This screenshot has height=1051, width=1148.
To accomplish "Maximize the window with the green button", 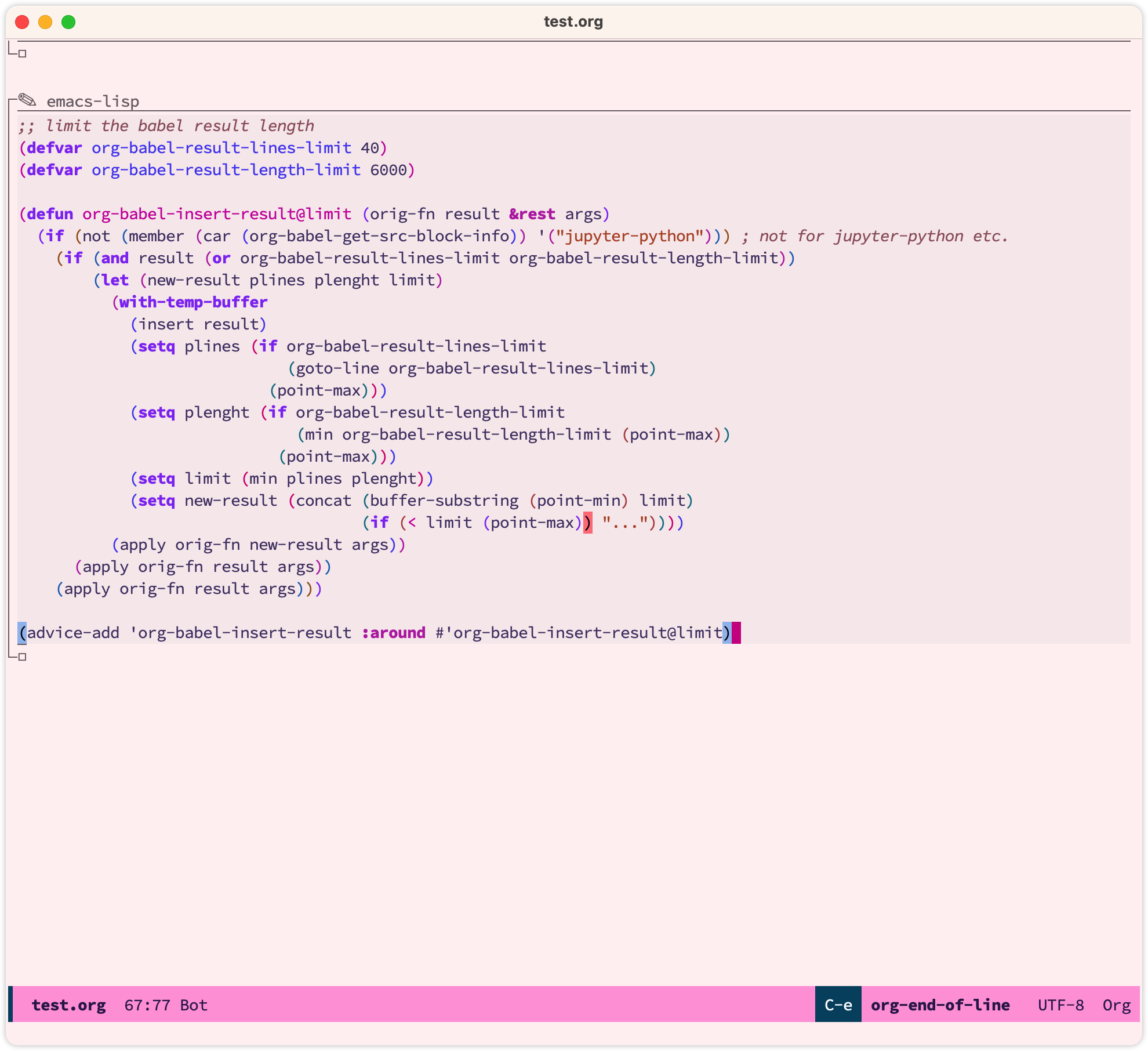I will (x=68, y=22).
